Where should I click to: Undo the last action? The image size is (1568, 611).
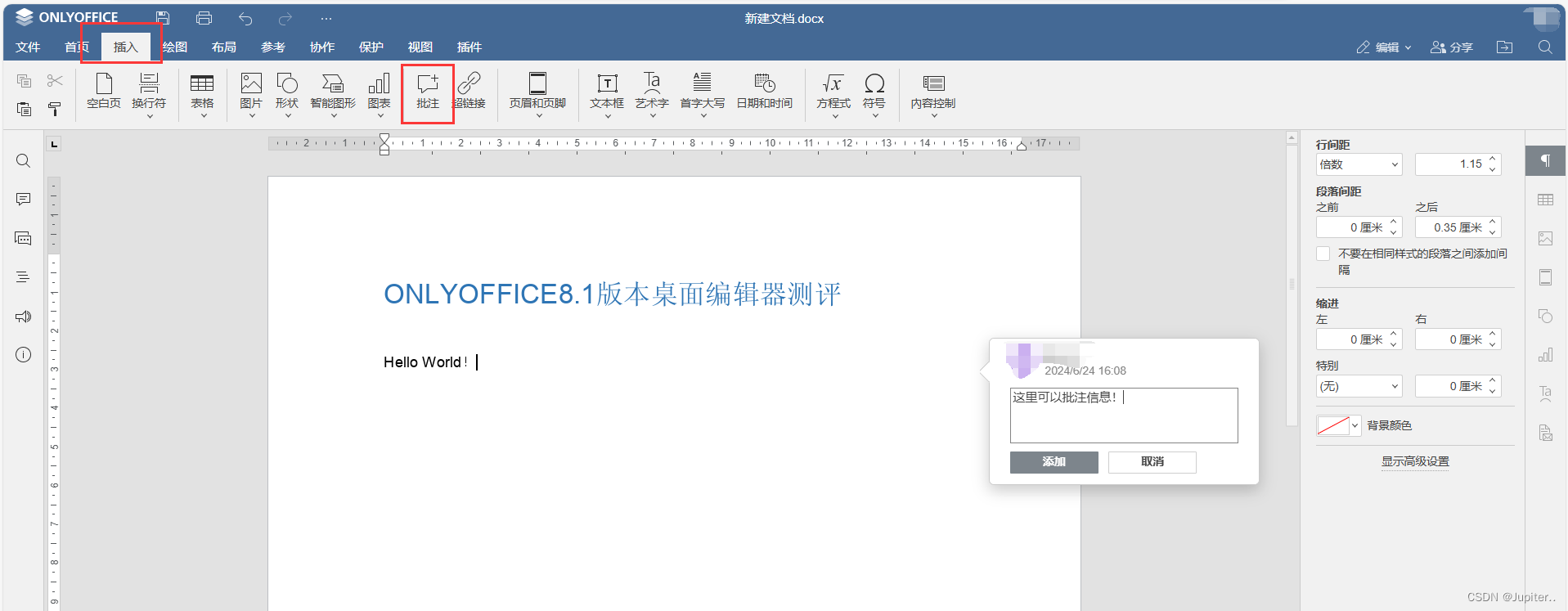(x=245, y=18)
